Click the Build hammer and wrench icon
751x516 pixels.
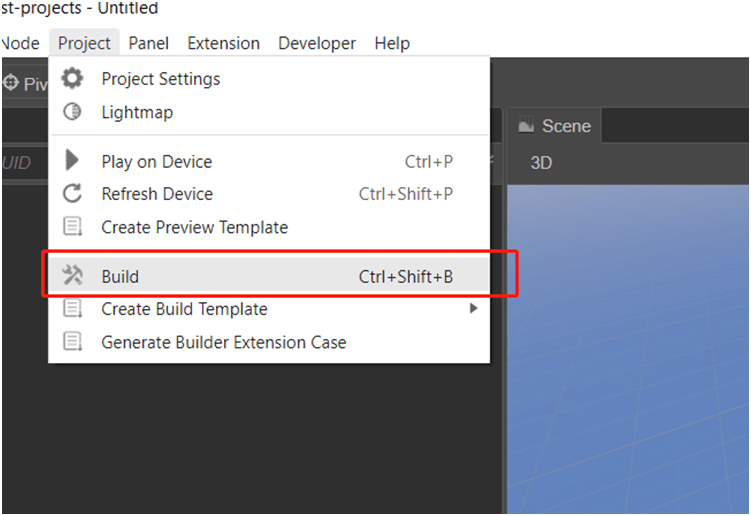point(72,275)
